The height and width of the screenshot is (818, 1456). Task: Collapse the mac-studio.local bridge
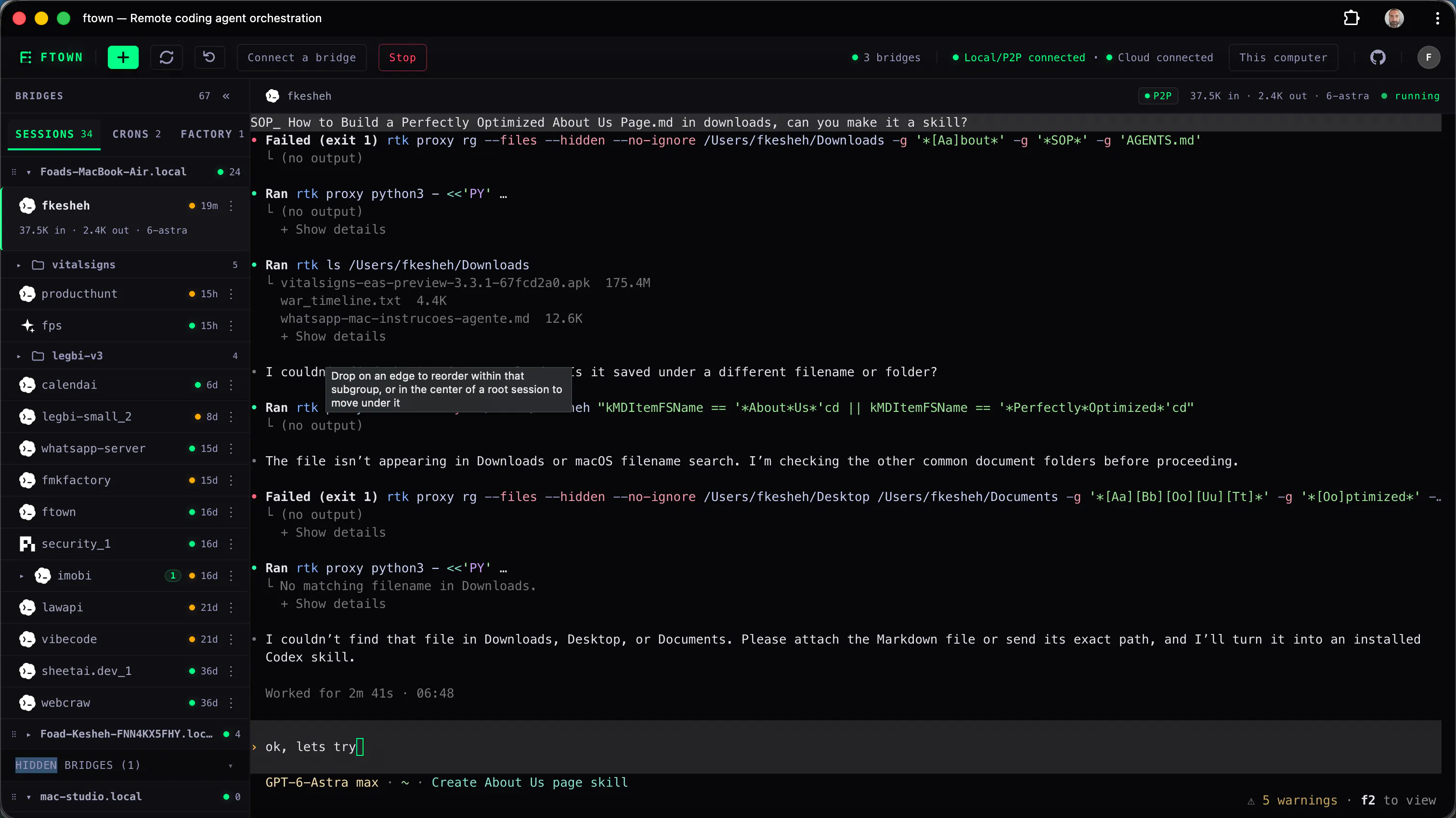[28, 797]
